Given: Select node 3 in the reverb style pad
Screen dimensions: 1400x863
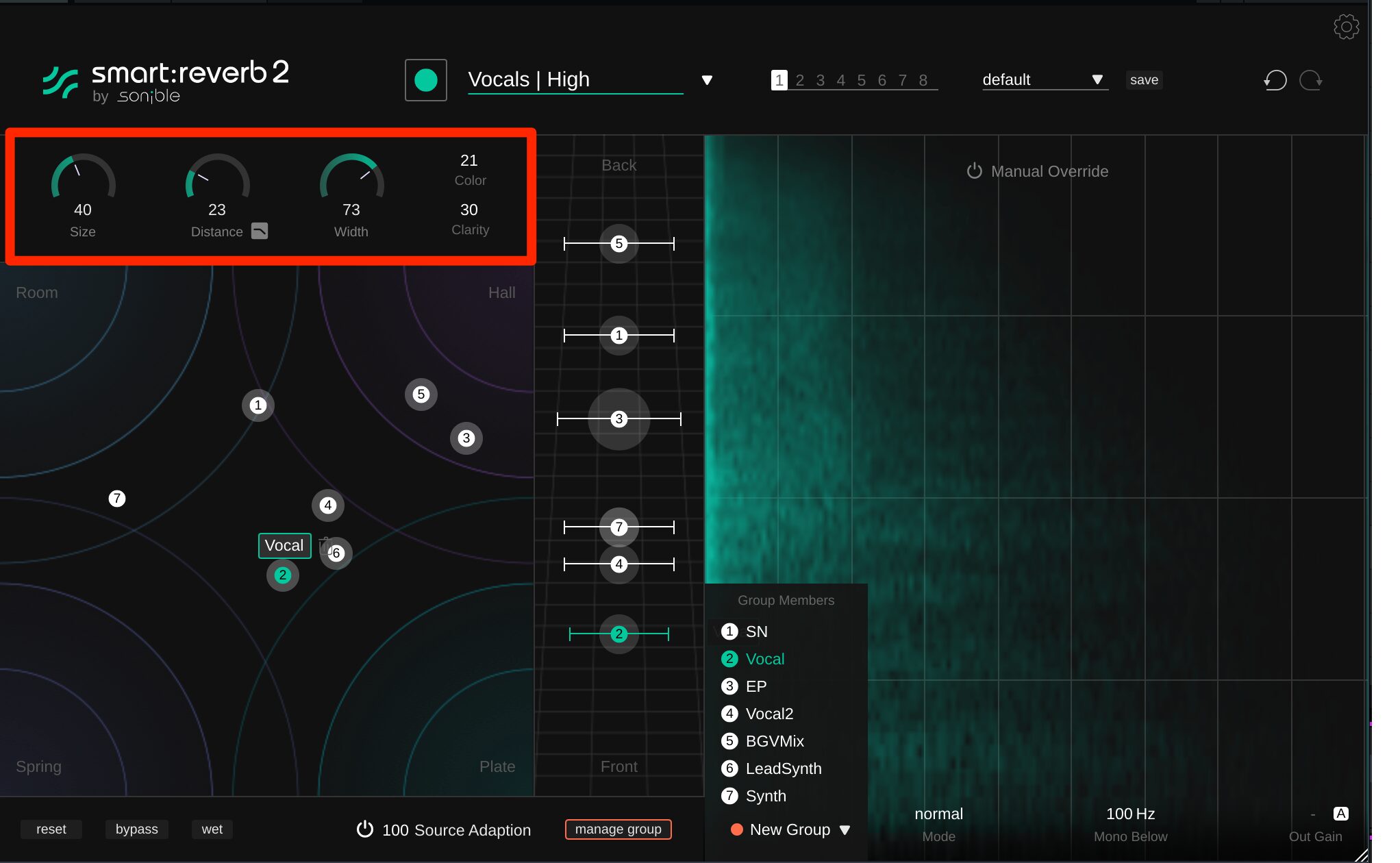Looking at the screenshot, I should 466,438.
